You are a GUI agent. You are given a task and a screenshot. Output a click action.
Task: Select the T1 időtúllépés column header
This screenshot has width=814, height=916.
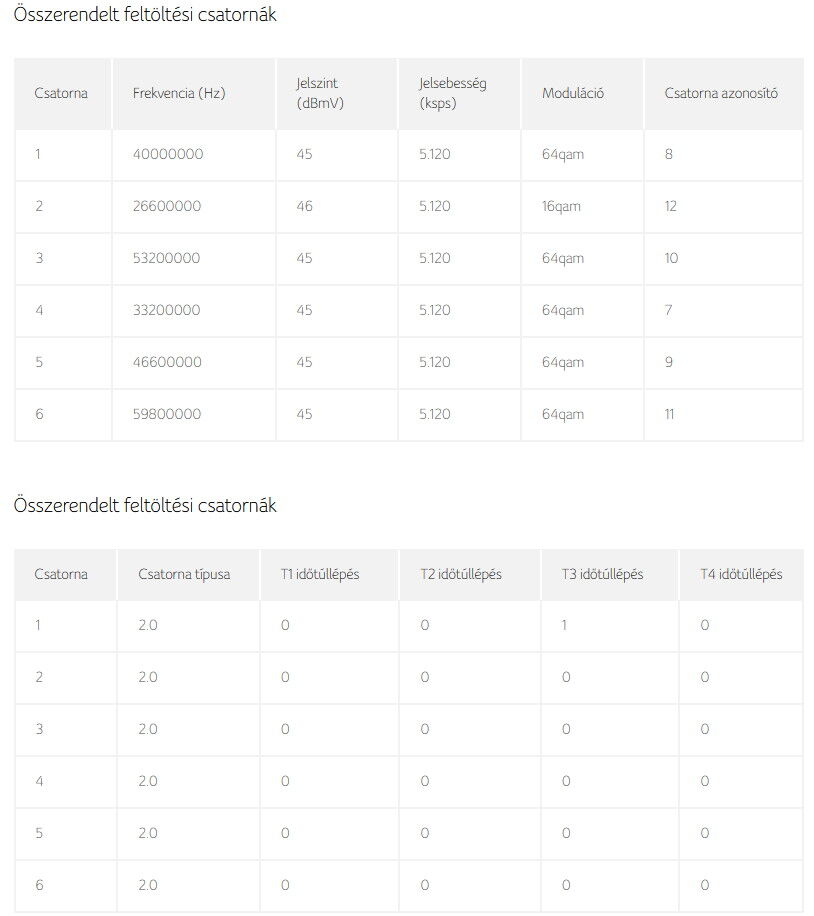320,574
